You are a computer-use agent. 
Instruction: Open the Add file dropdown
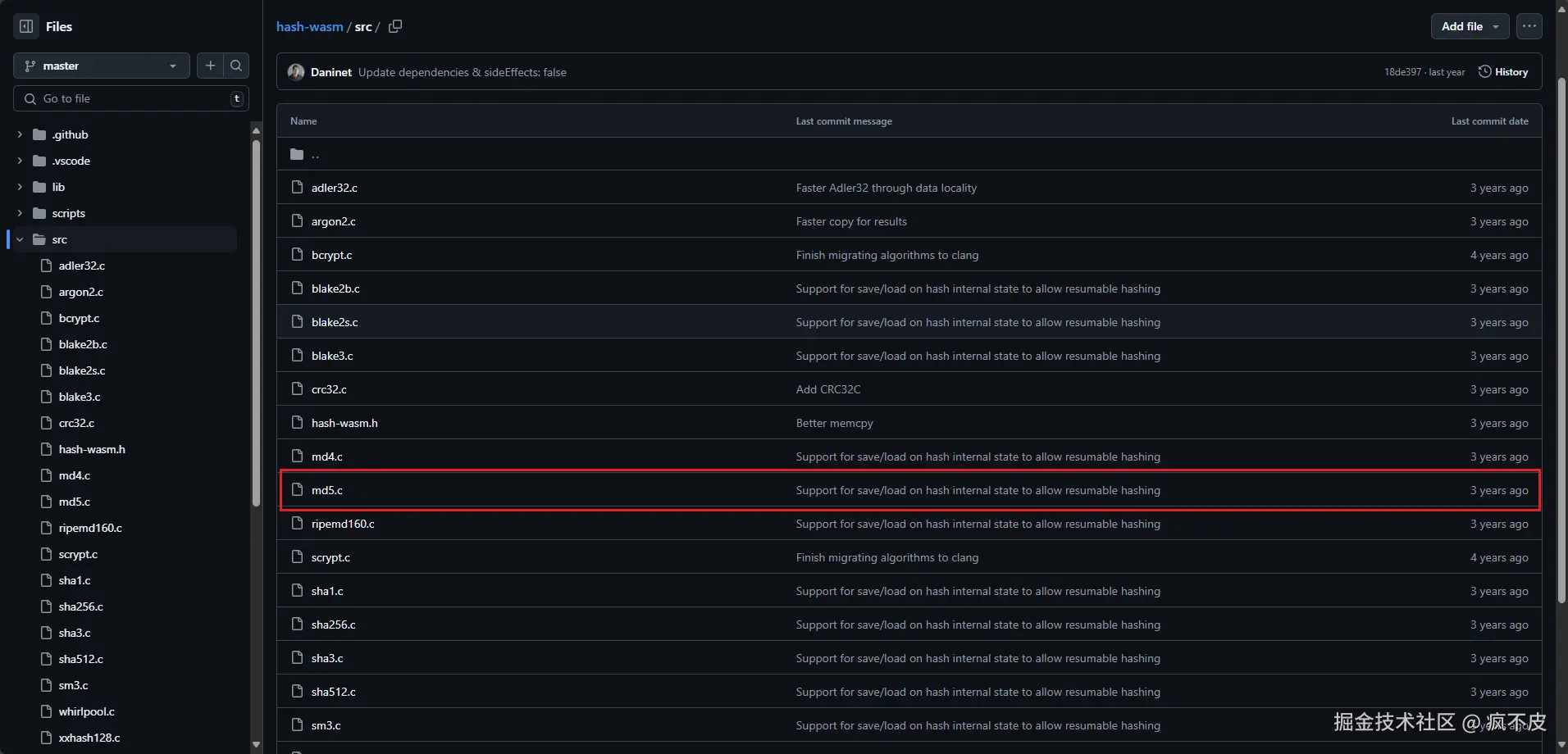coord(1470,26)
